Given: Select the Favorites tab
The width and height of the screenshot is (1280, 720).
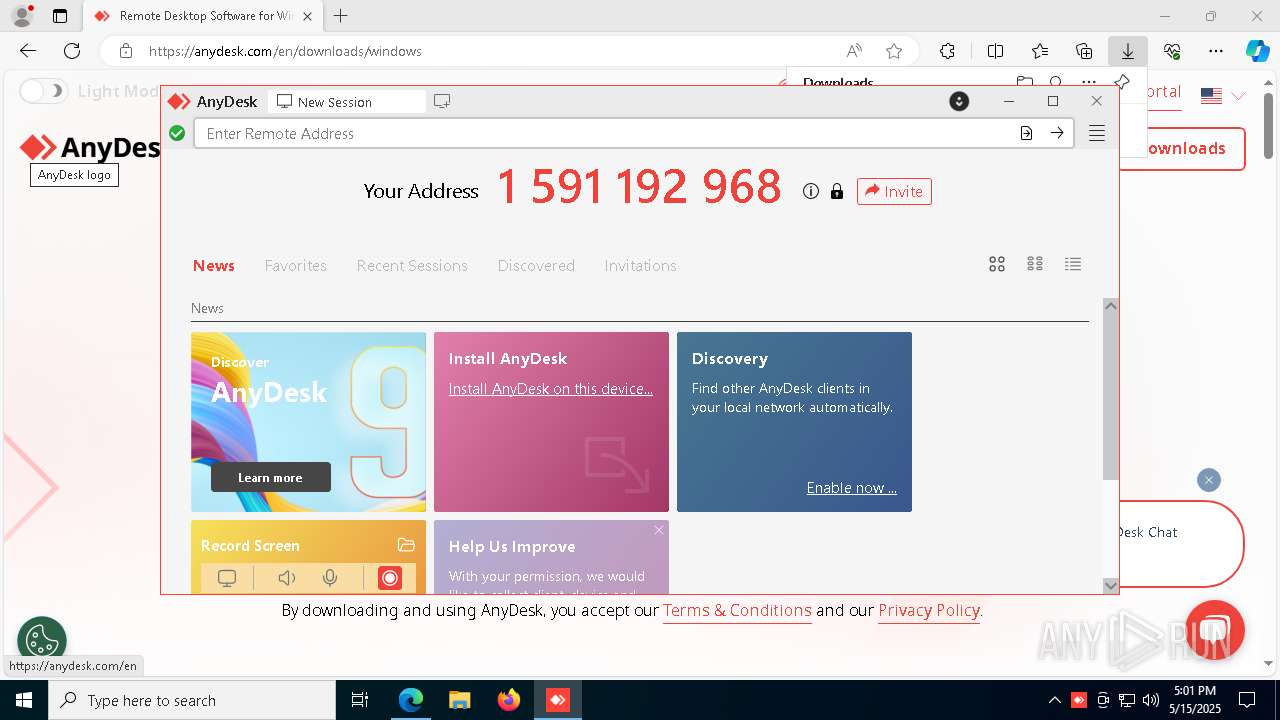Looking at the screenshot, I should click(296, 265).
